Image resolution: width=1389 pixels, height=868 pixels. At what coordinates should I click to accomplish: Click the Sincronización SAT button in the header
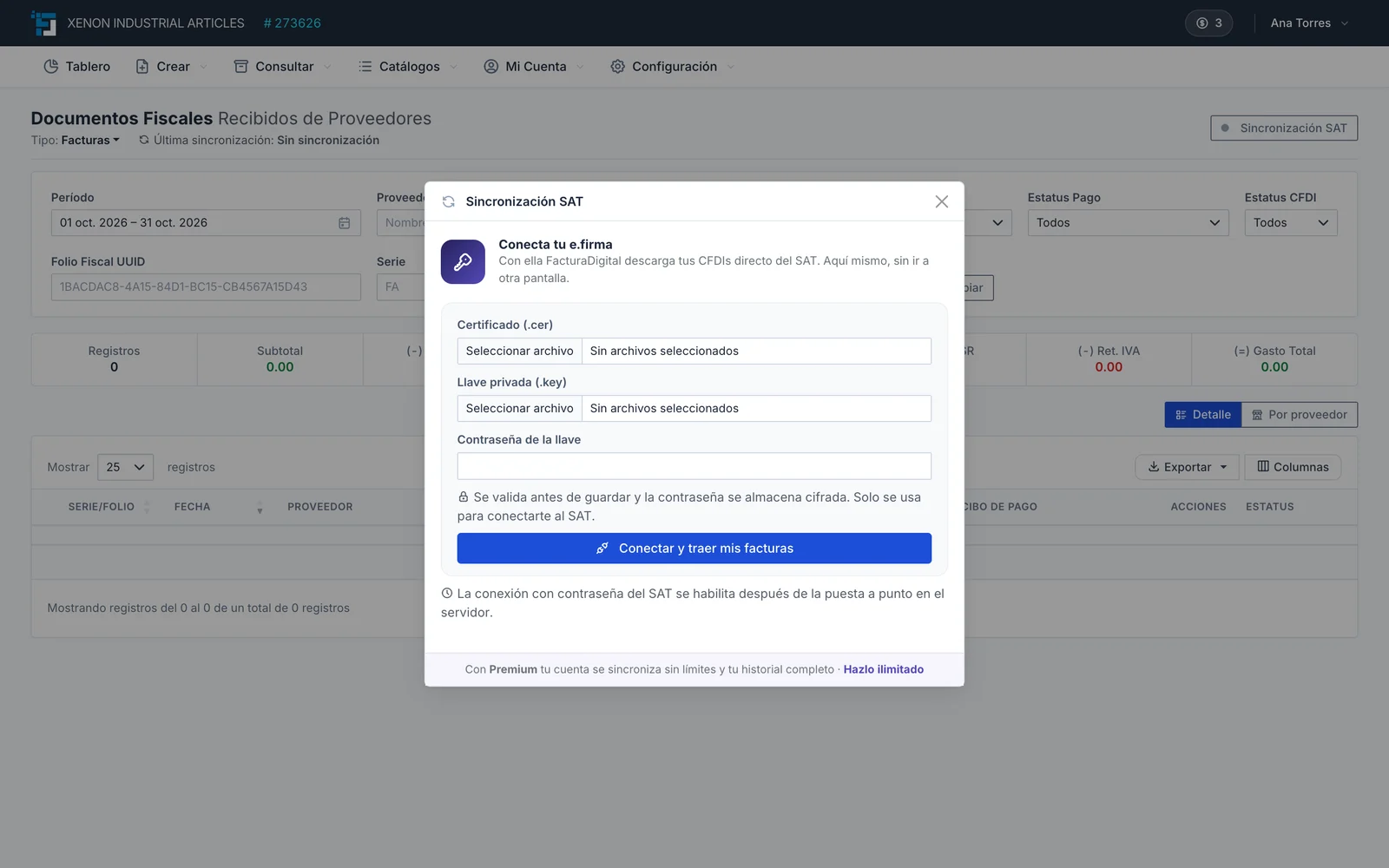pos(1284,128)
